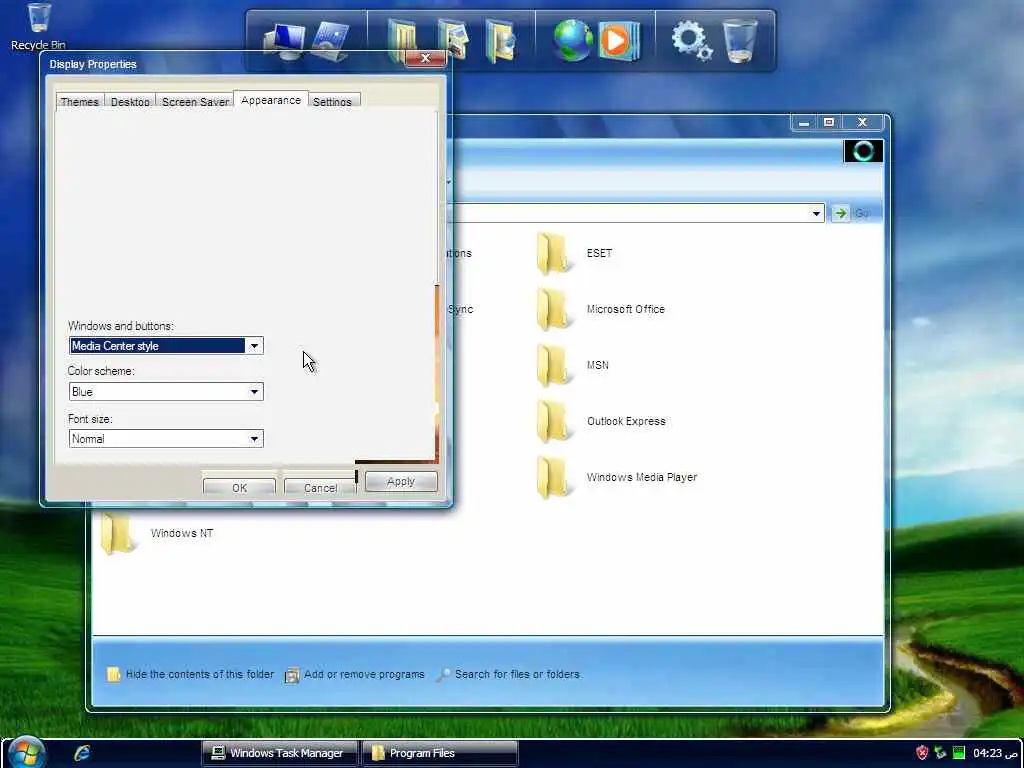Switch to the Themes tab

(x=79, y=101)
